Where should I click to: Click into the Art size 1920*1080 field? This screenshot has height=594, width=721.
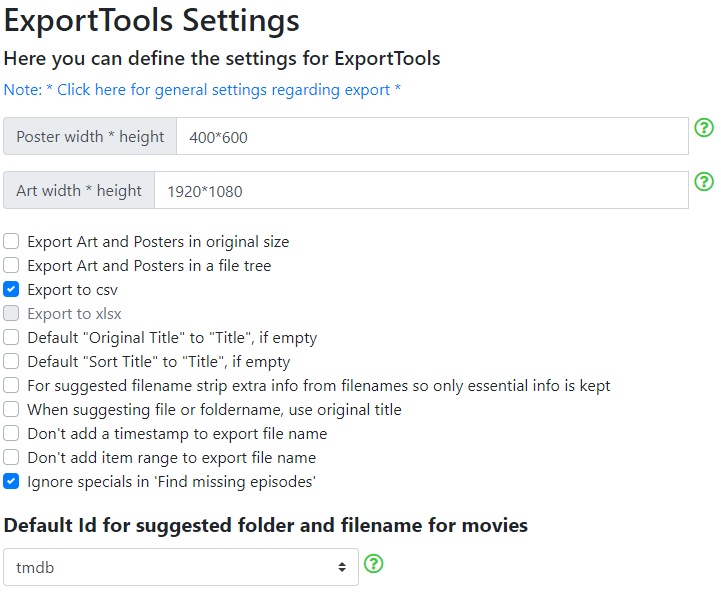421,190
